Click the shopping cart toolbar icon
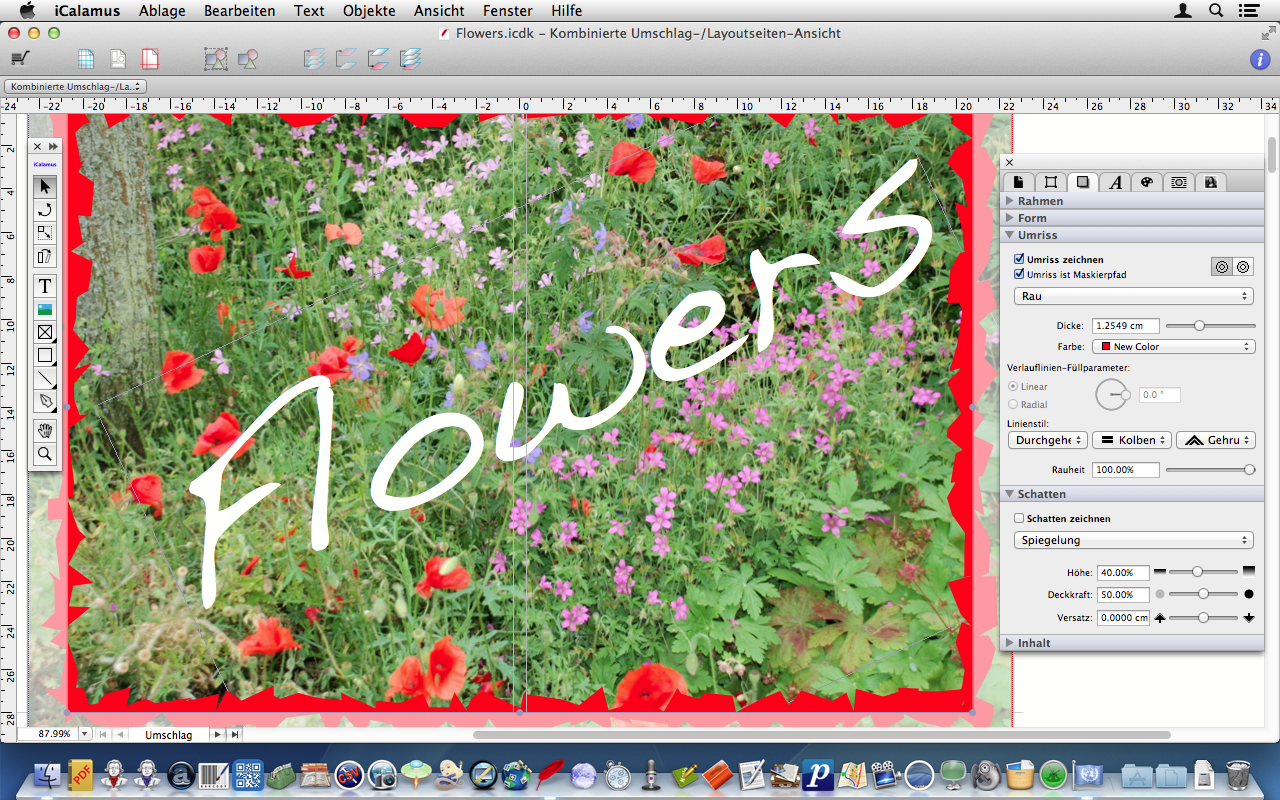Screen dimensions: 1280x800 click(x=19, y=59)
